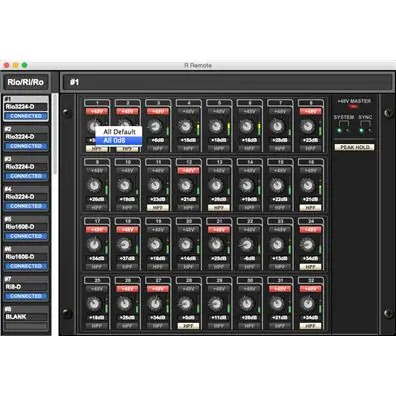396x396 pixels.
Task: Click the Rio/RI/Ro header button
Action: [x=26, y=82]
